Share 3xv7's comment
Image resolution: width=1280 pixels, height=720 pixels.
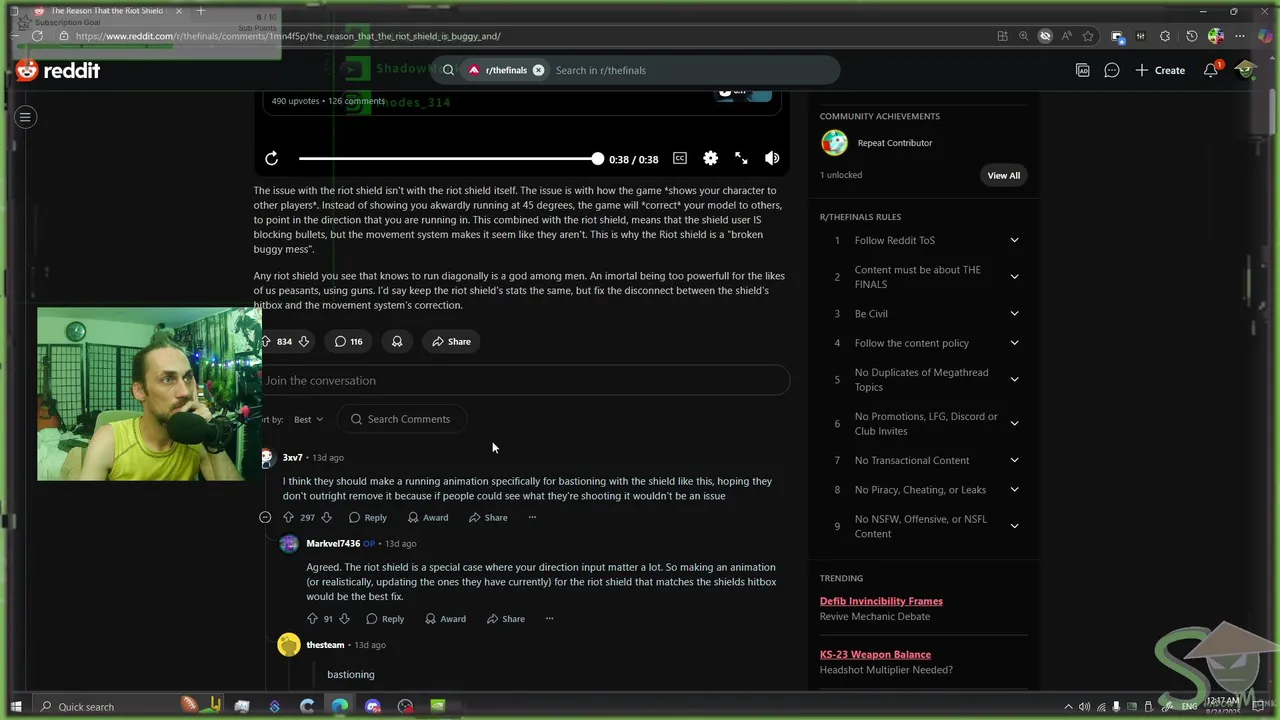[488, 518]
